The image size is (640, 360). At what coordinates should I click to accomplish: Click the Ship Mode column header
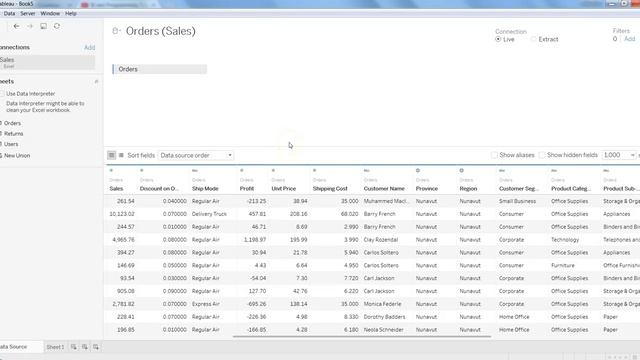[205, 189]
